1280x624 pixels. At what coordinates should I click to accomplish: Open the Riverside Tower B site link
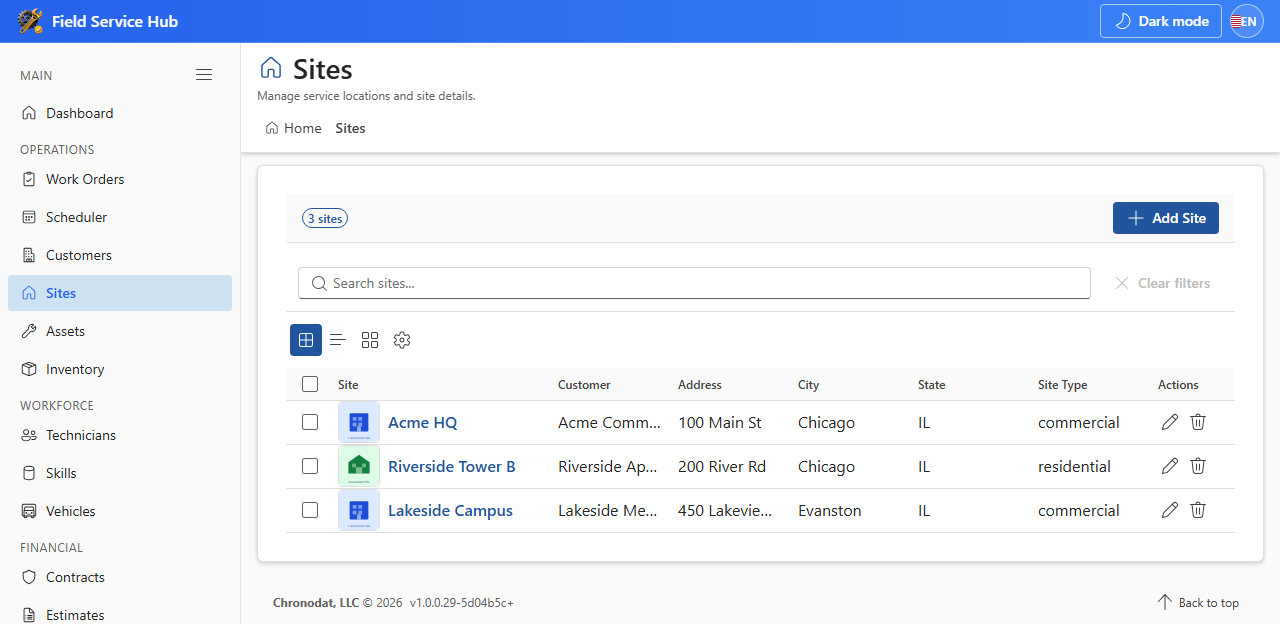tap(452, 466)
